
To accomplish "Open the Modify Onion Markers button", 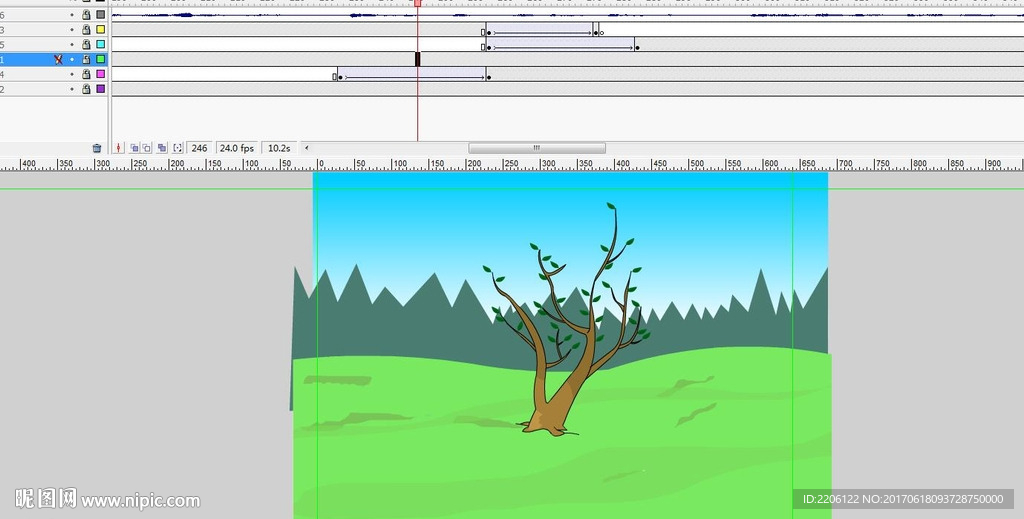I will pos(177,148).
